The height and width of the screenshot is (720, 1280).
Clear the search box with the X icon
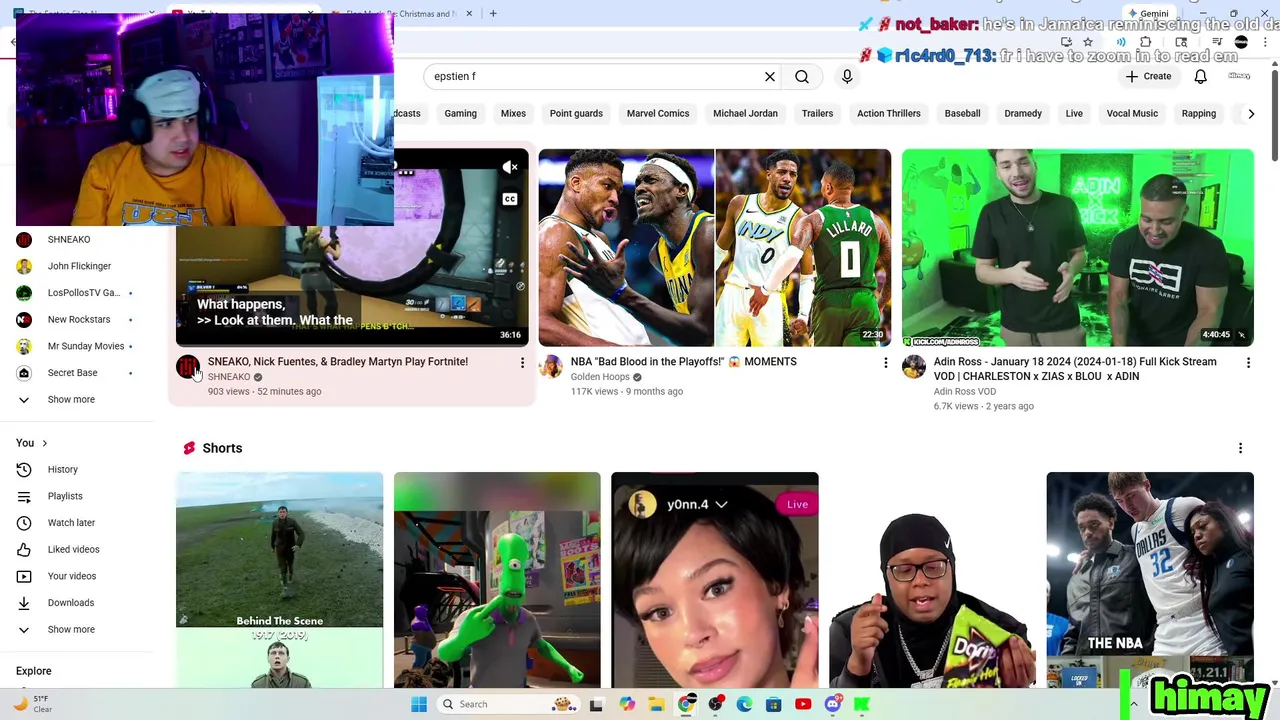(x=770, y=77)
